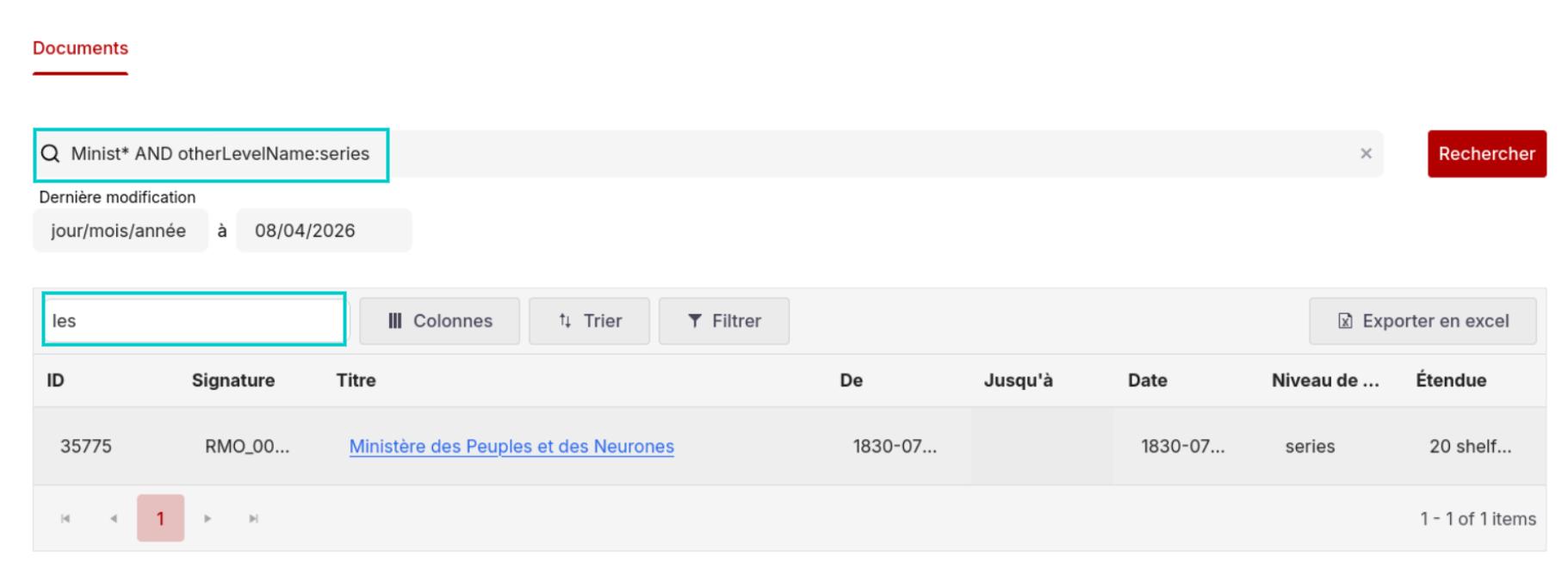Jump to last page of results
The image size is (1568, 575).
point(253,518)
